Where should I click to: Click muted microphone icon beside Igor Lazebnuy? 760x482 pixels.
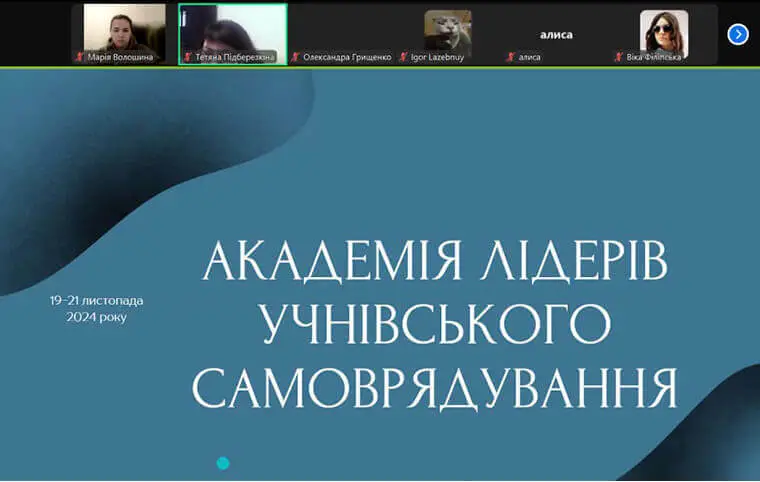[x=403, y=57]
